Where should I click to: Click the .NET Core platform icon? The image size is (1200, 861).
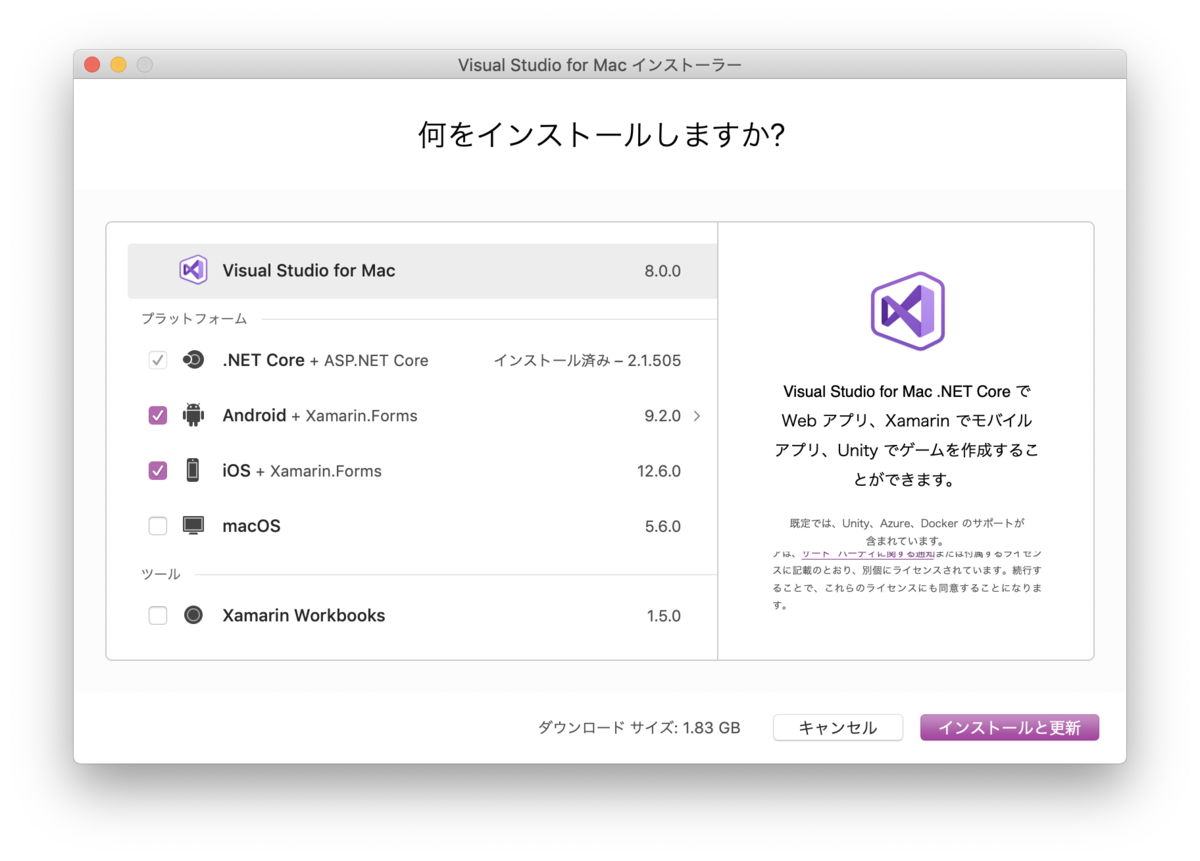[192, 359]
